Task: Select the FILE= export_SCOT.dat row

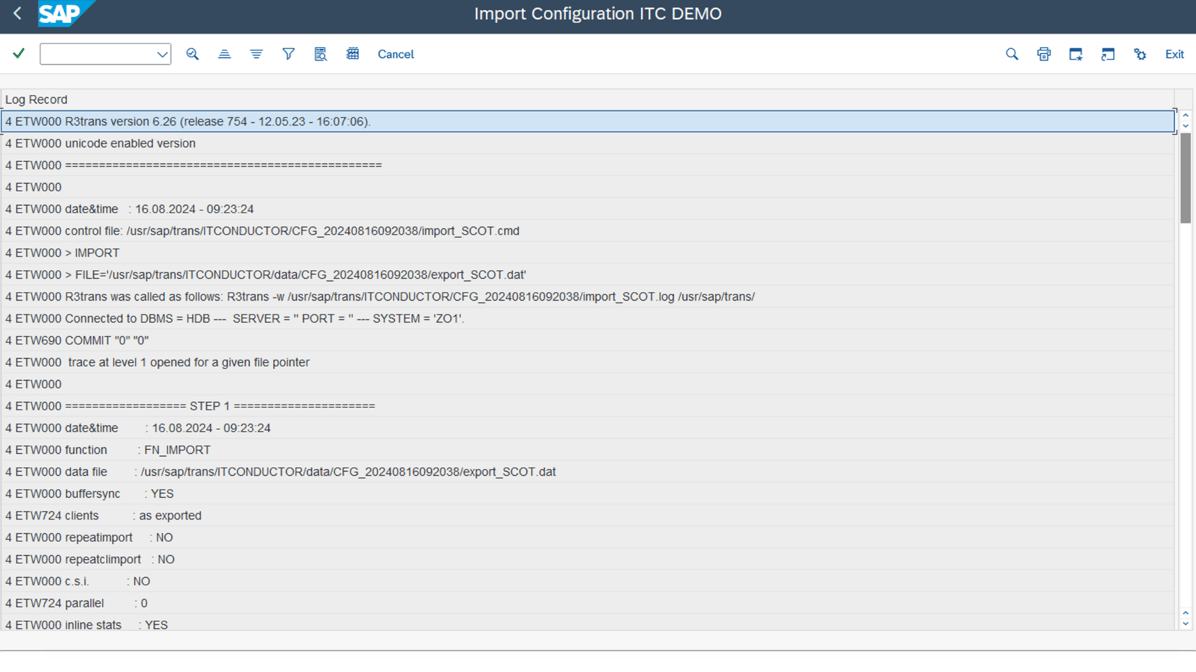Action: point(587,275)
